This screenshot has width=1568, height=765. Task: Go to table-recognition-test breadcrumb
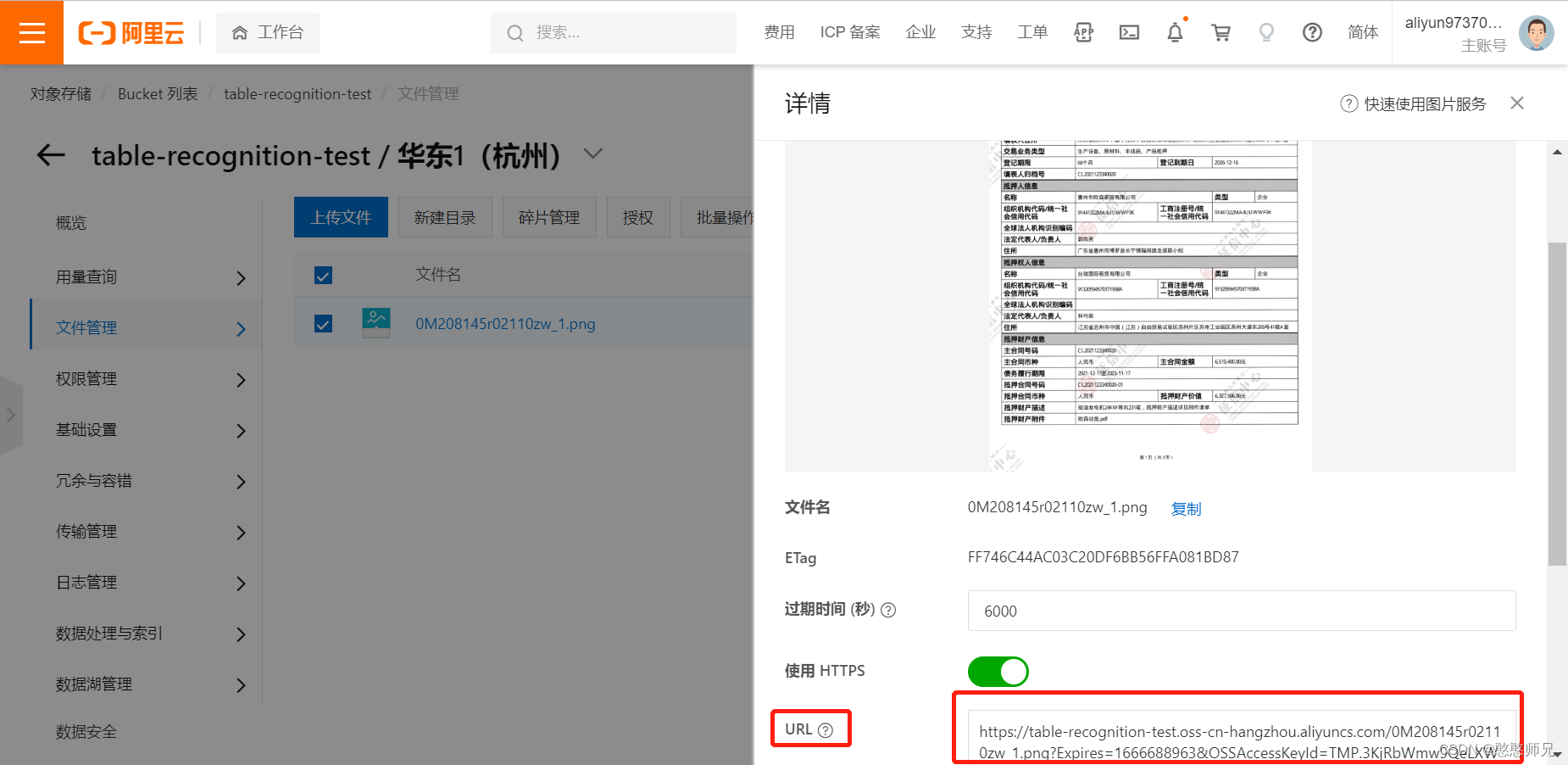(297, 93)
